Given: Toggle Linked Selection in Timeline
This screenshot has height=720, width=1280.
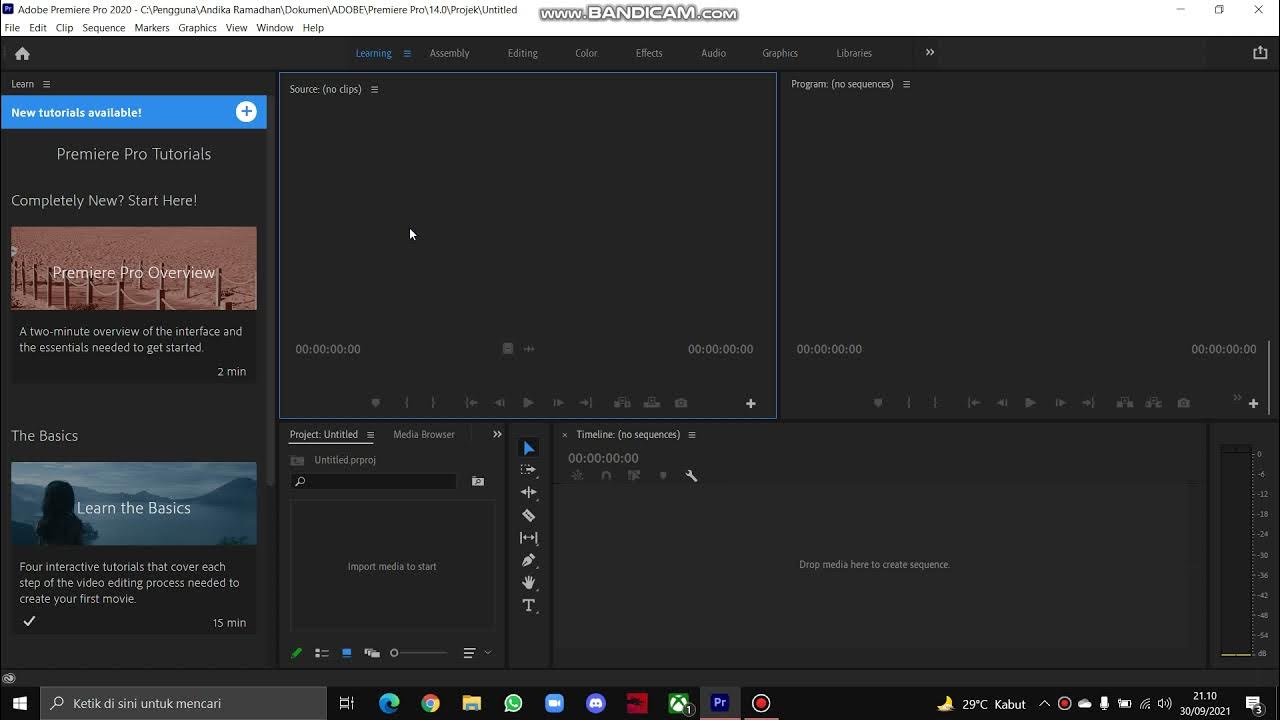Looking at the screenshot, I should click(x=634, y=476).
